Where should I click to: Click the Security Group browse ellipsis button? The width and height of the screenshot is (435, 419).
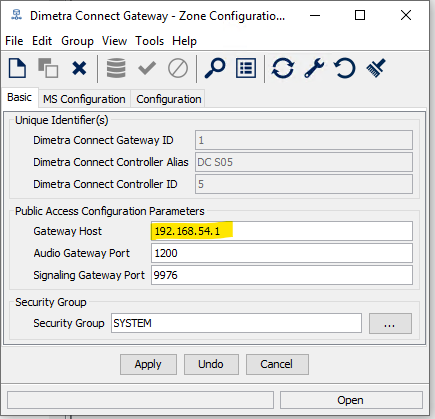pos(390,323)
